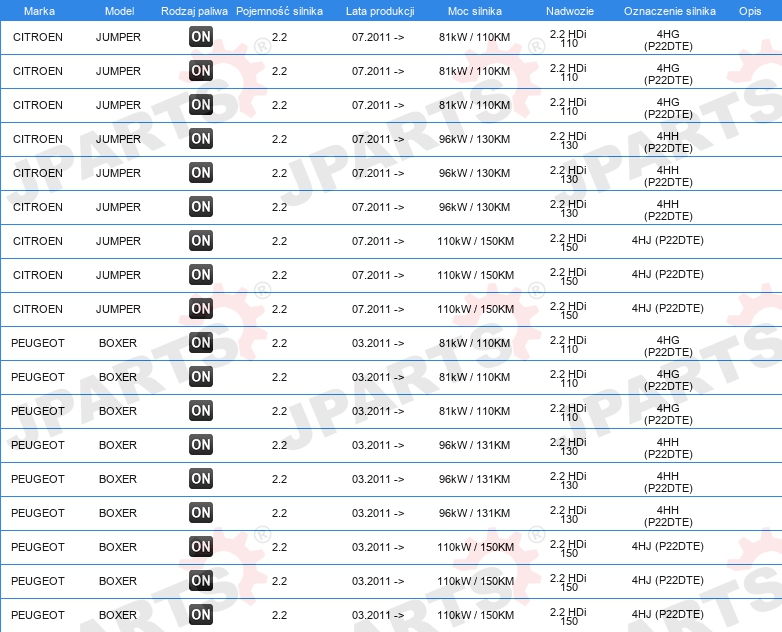Click 110kW / 150KM in last Peugeot row
782x632 pixels.
475,615
